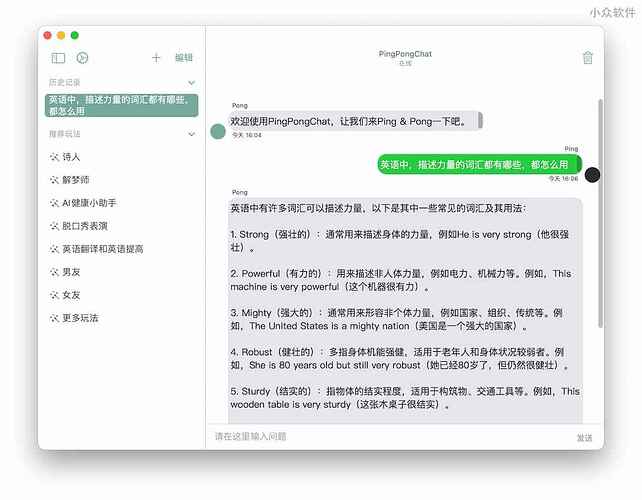Click the 推荐玩法 section label
Viewport: 642px width, 500px height.
pos(65,134)
